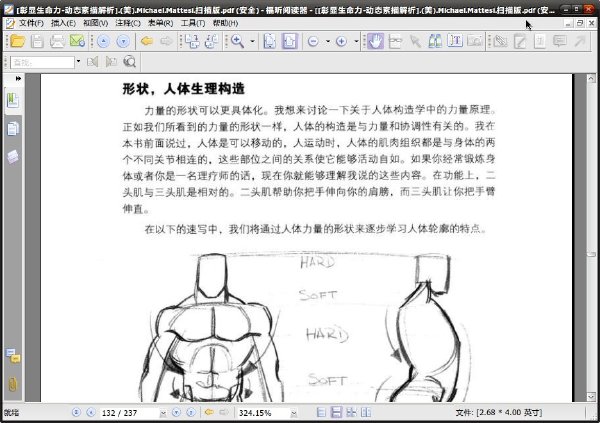Open the attachments paperclip panel
Screen dimensions: 600x423
(13, 384)
